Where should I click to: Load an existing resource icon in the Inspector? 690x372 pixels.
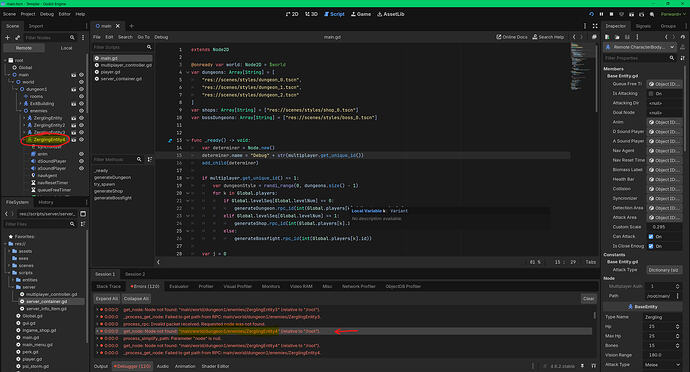point(617,37)
